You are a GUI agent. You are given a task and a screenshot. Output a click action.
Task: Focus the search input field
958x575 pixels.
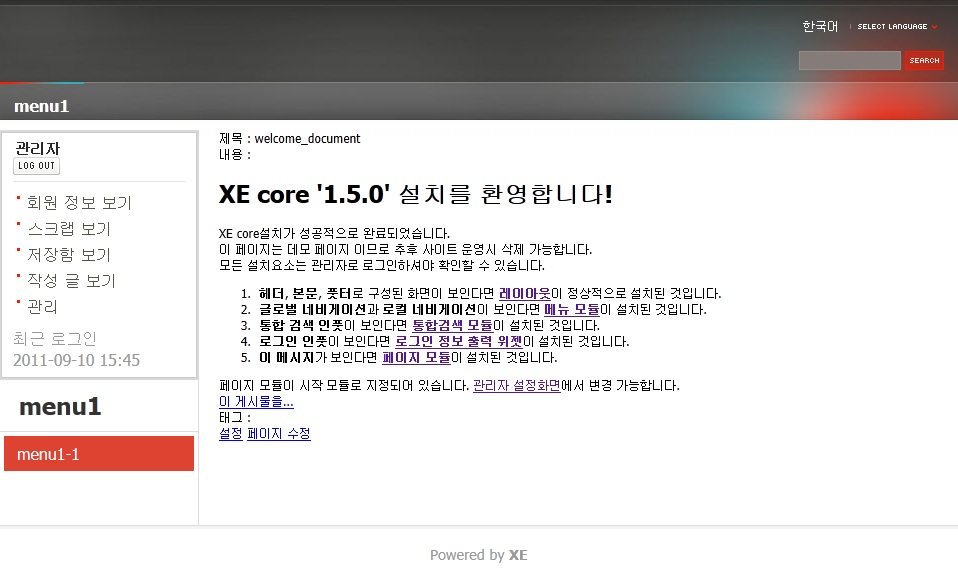point(849,60)
